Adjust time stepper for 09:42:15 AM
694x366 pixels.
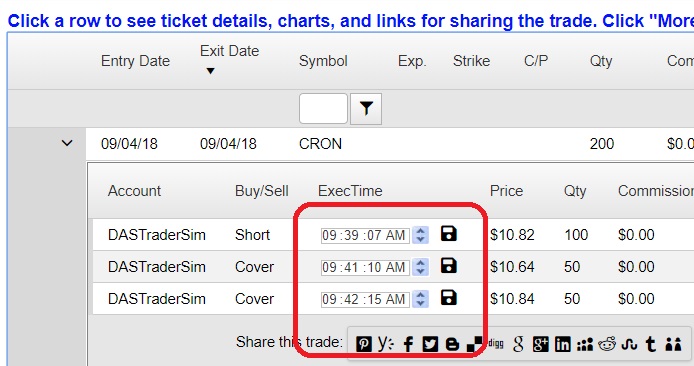[420, 299]
